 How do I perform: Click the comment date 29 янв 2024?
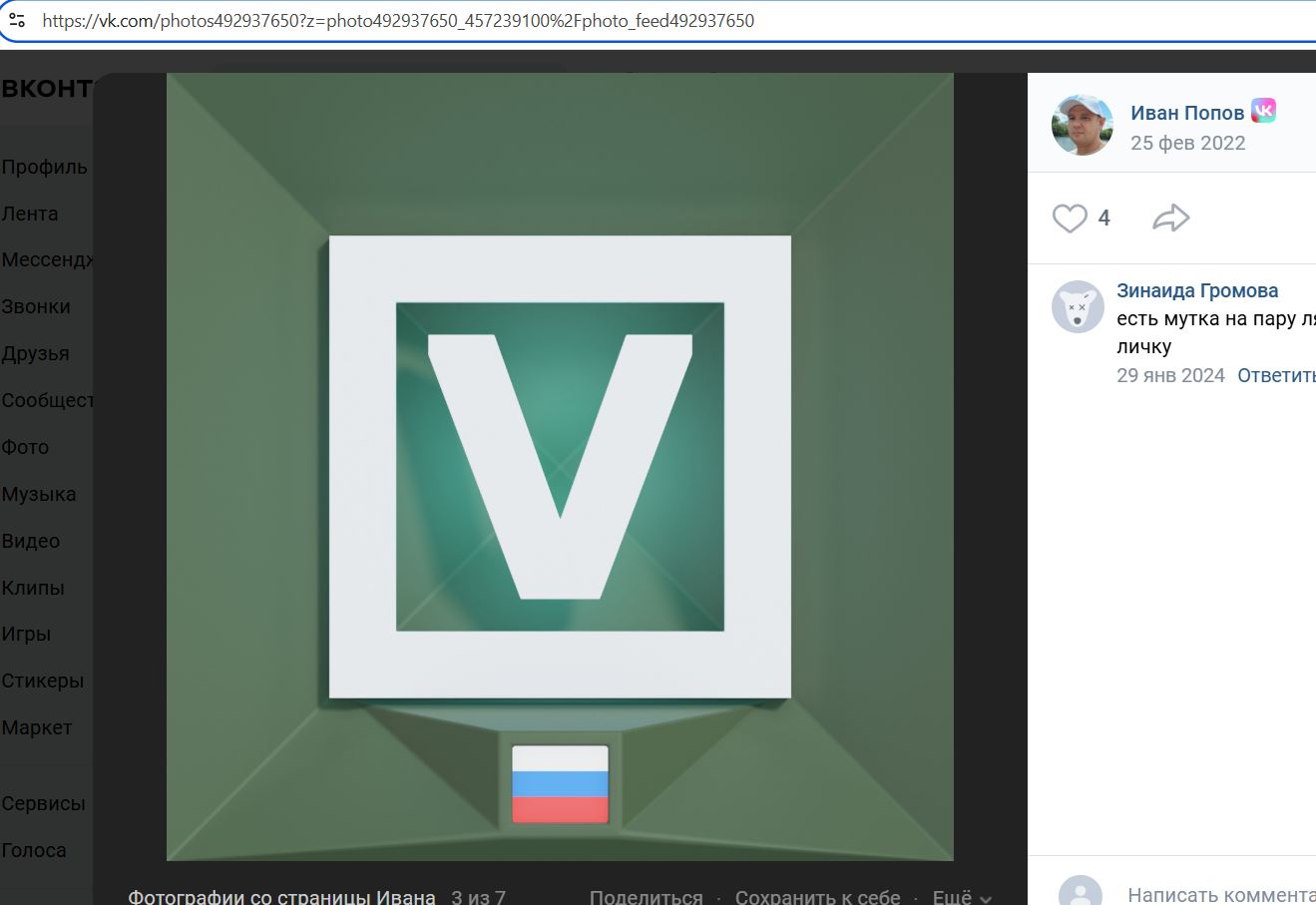(x=1170, y=376)
